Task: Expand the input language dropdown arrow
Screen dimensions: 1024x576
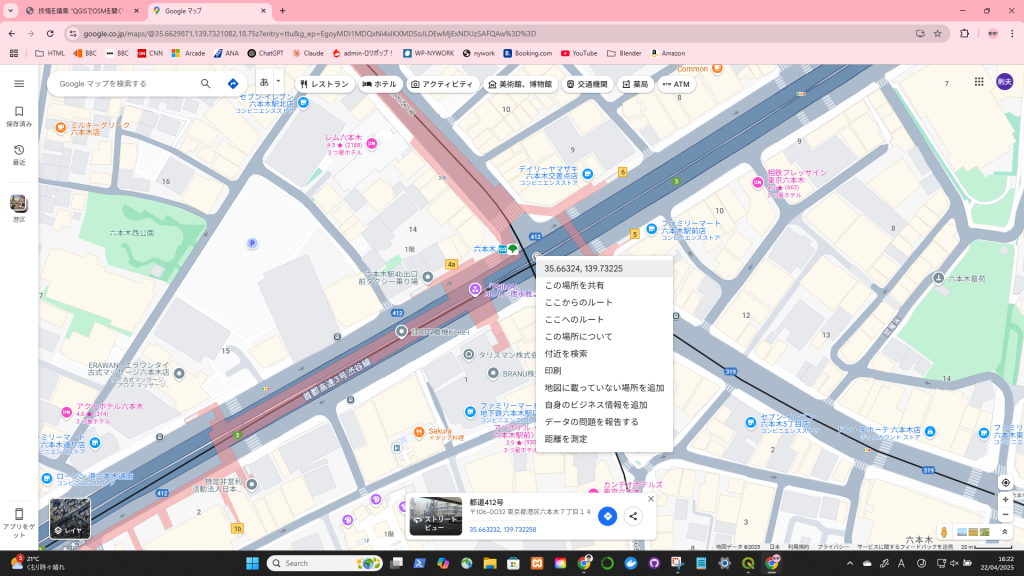Action: coord(278,82)
